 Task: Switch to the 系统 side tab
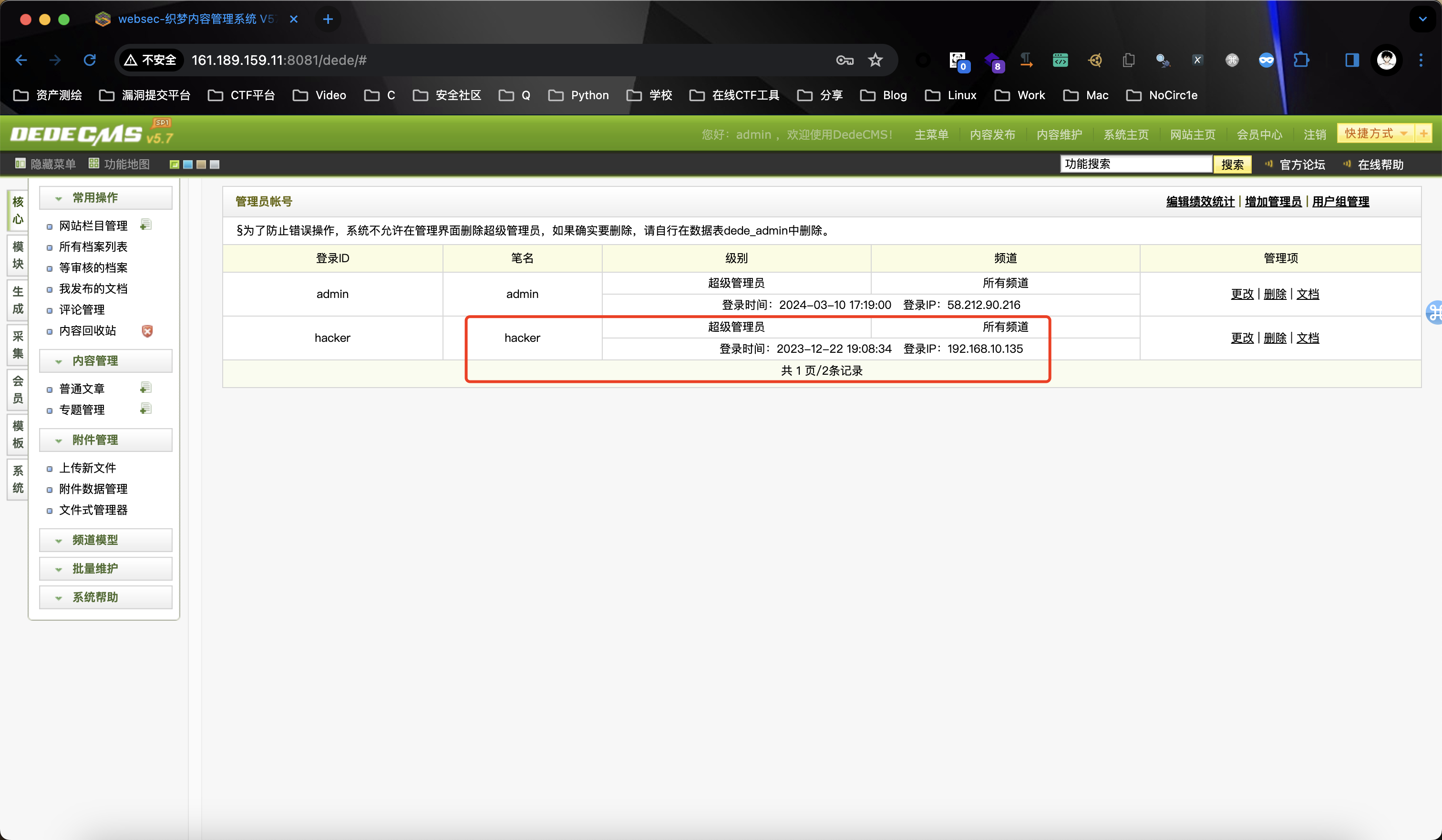tap(18, 480)
